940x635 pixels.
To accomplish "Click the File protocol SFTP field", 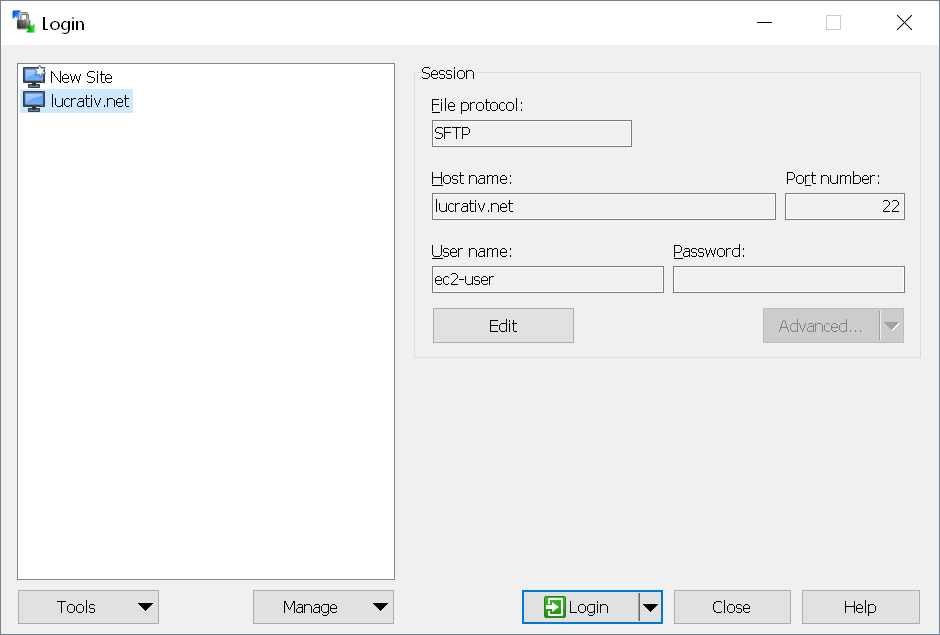I will (x=531, y=133).
